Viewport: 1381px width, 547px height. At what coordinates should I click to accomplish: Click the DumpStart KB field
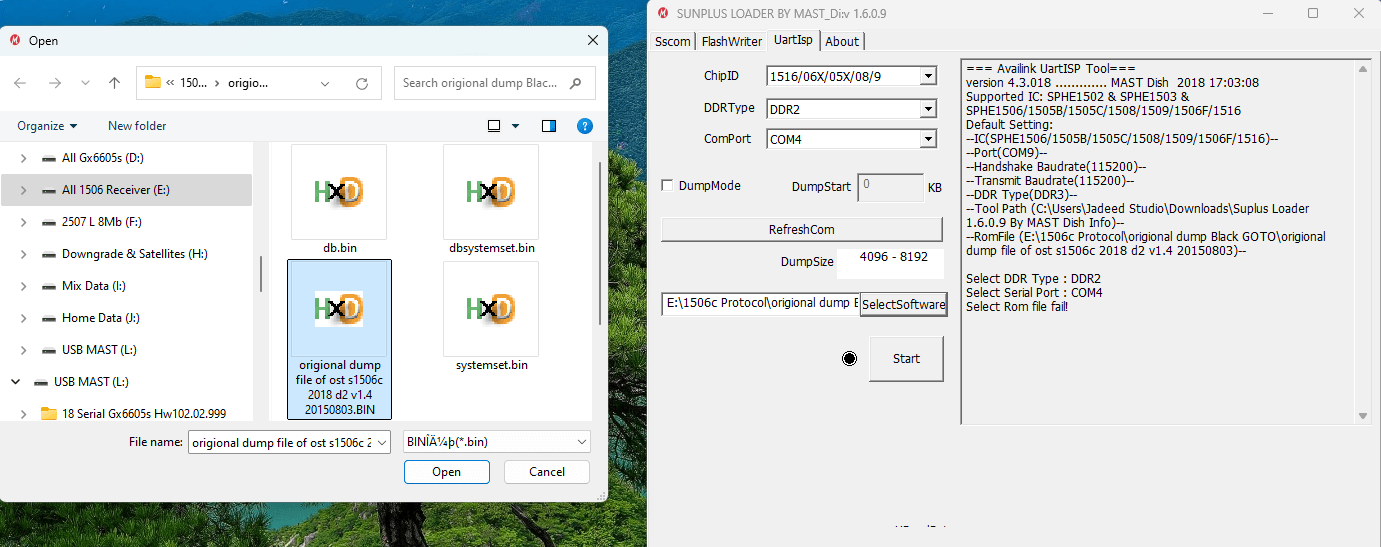coord(890,187)
